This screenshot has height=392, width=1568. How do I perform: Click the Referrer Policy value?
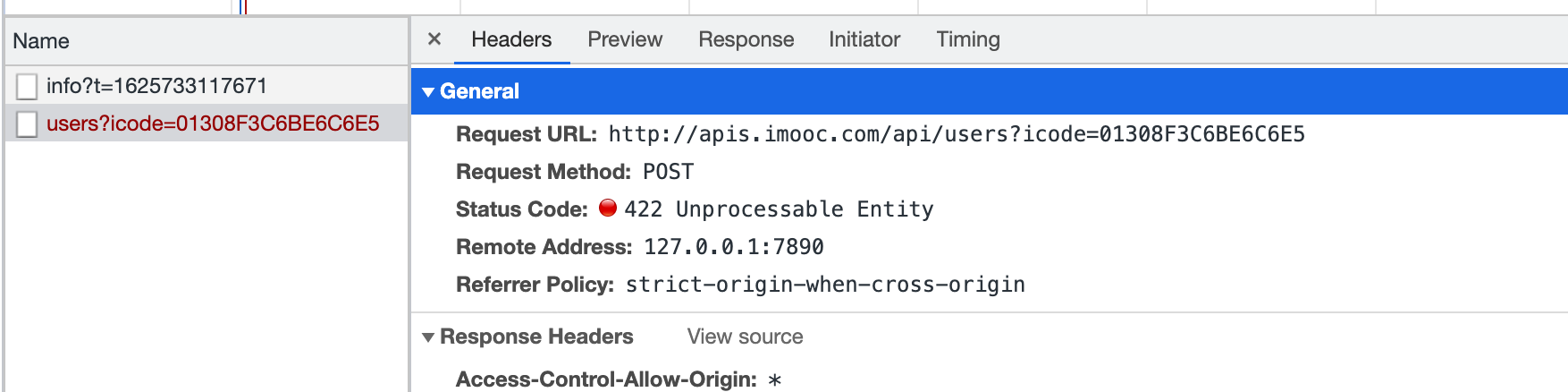(x=824, y=285)
